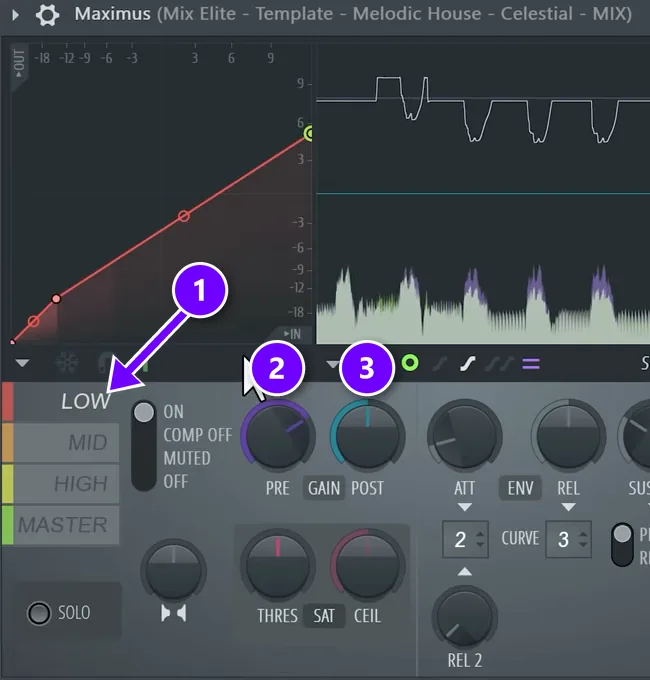Click the partially visible SUS knob
The width and height of the screenshot is (650, 680).
(636, 437)
